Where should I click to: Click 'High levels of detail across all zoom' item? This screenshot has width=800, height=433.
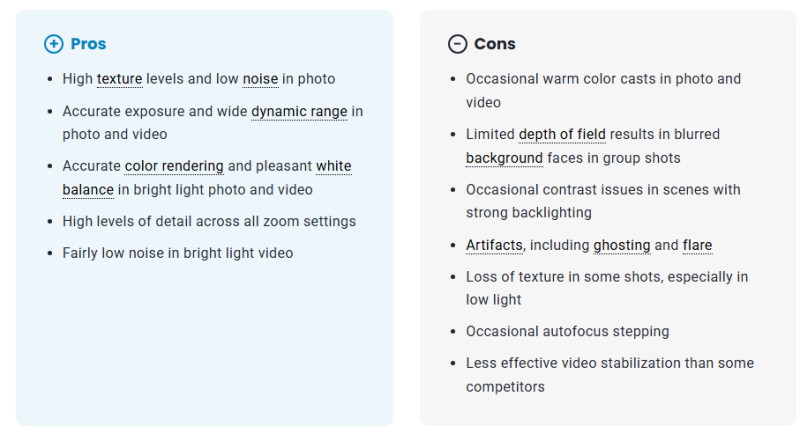[x=209, y=221]
